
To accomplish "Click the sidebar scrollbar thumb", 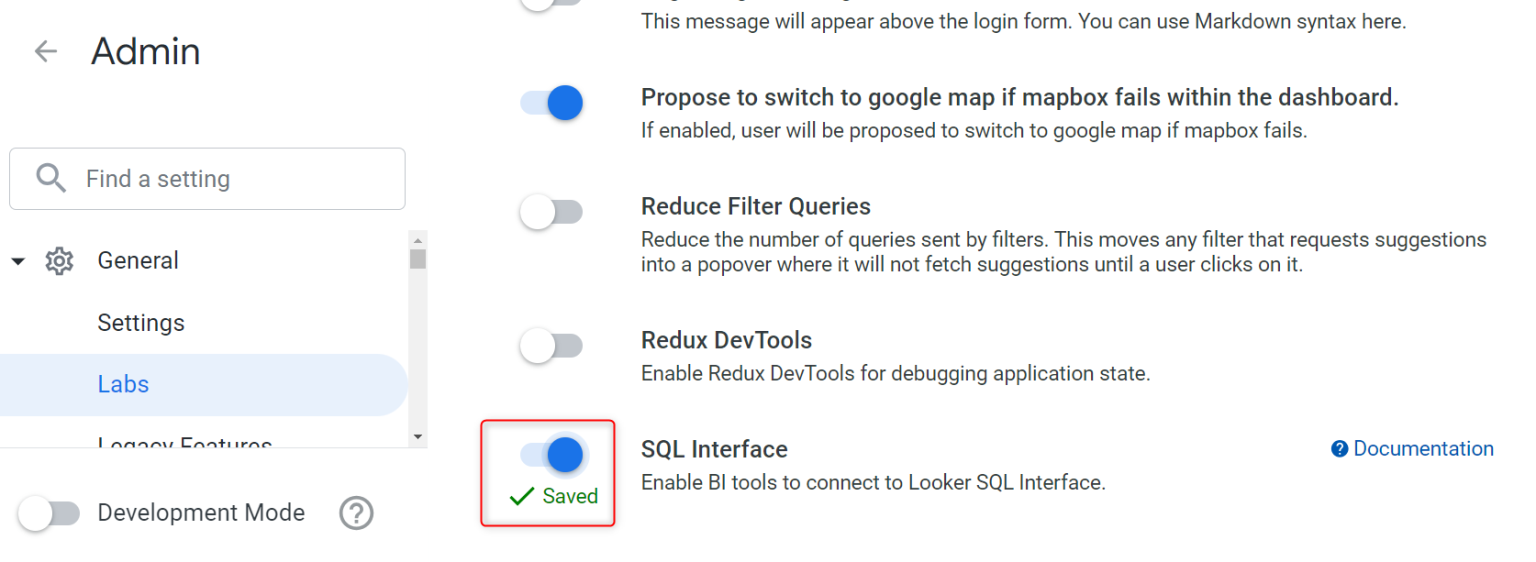I will point(418,258).
